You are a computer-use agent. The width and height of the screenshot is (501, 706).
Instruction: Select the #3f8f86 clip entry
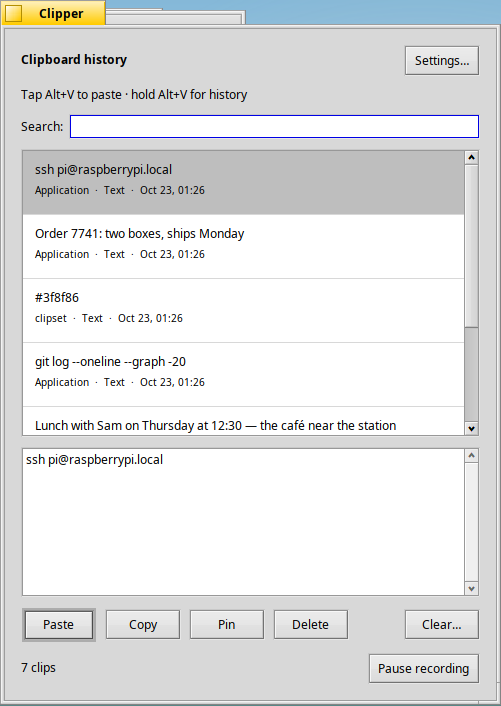244,311
